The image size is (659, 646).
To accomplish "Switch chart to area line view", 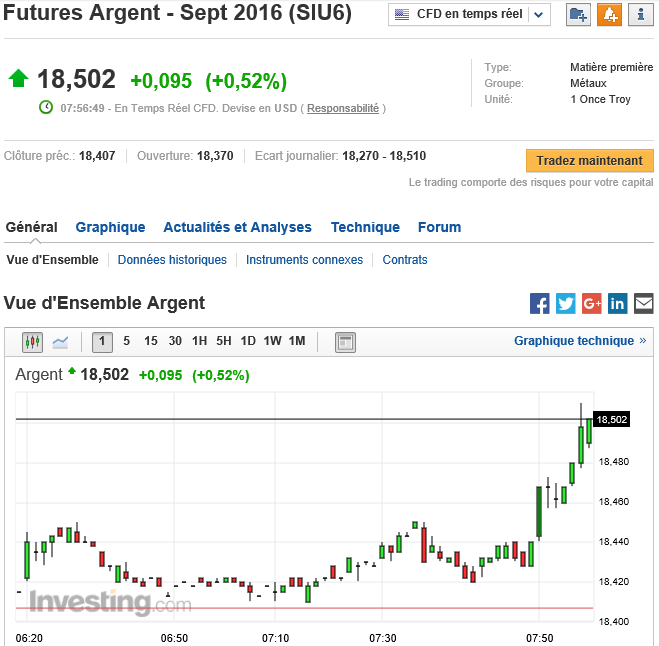I will 61,342.
